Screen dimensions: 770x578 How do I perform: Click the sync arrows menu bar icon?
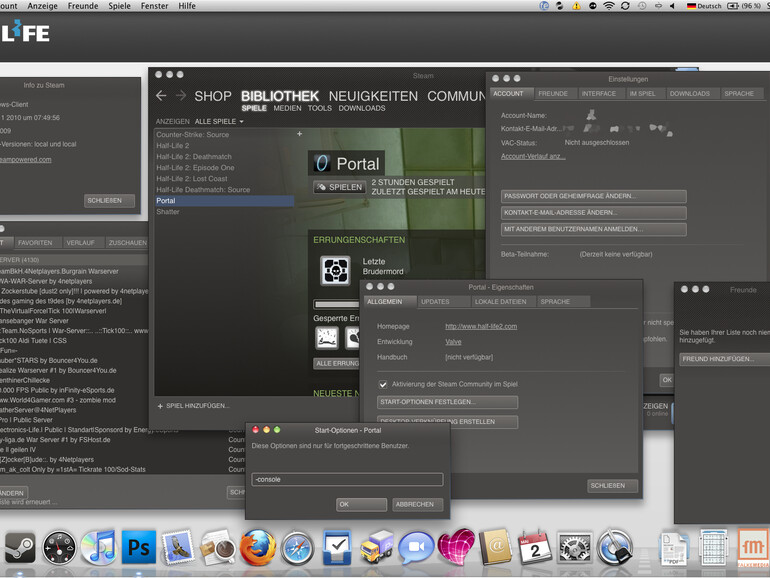(625, 6)
